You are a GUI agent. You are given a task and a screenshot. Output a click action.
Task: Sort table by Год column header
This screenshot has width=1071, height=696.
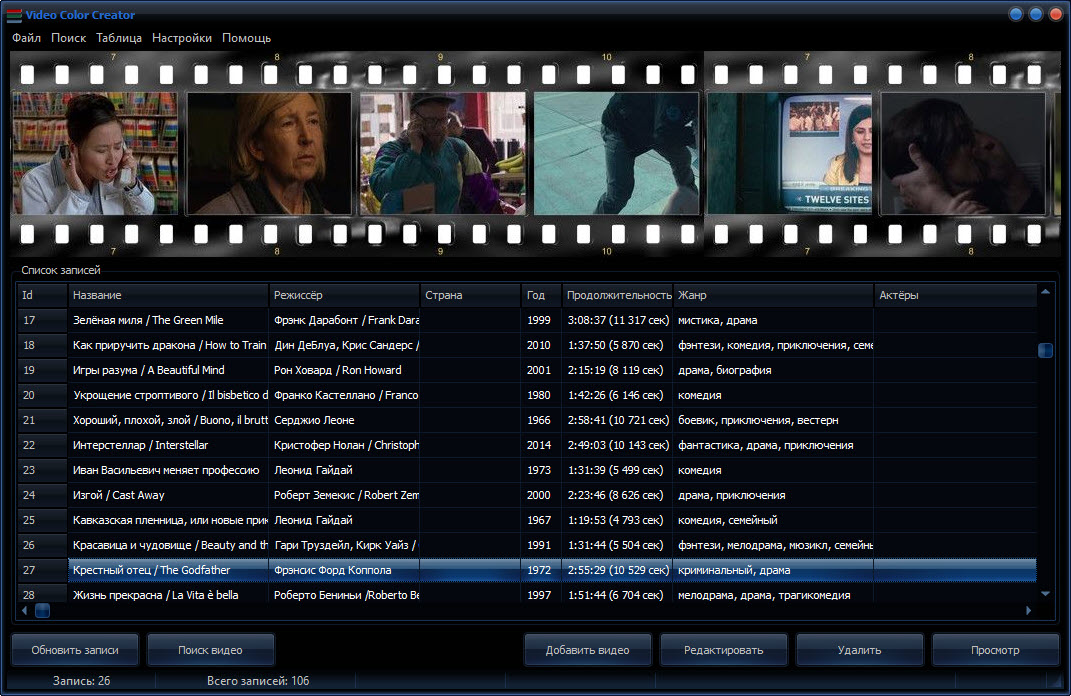(542, 295)
